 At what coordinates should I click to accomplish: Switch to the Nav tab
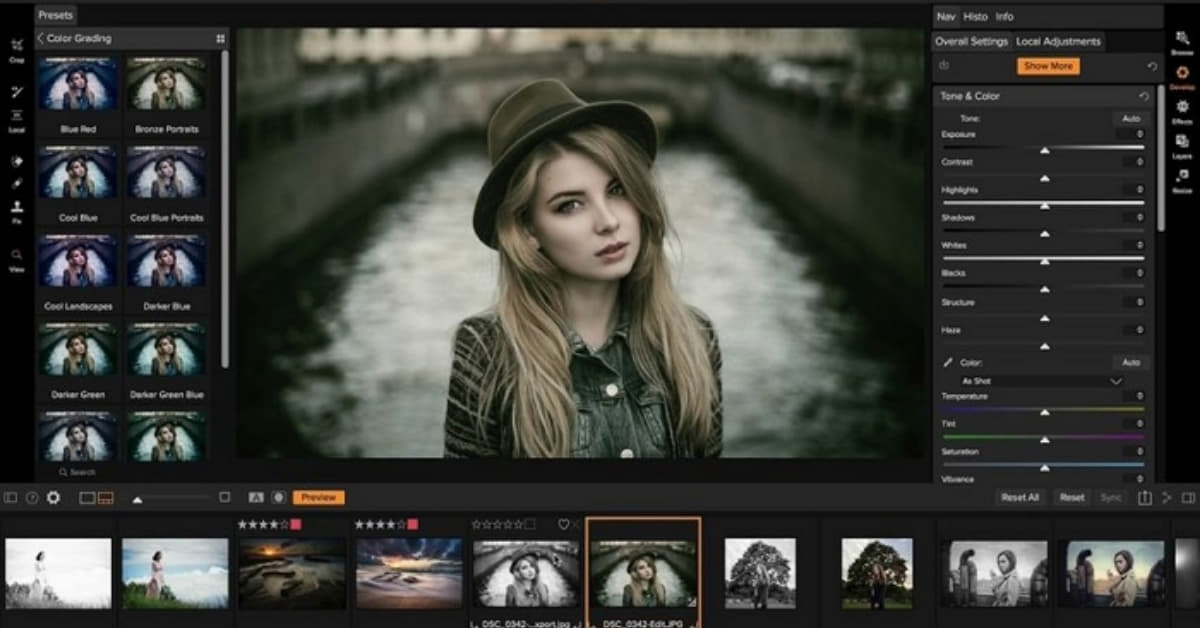[x=945, y=16]
